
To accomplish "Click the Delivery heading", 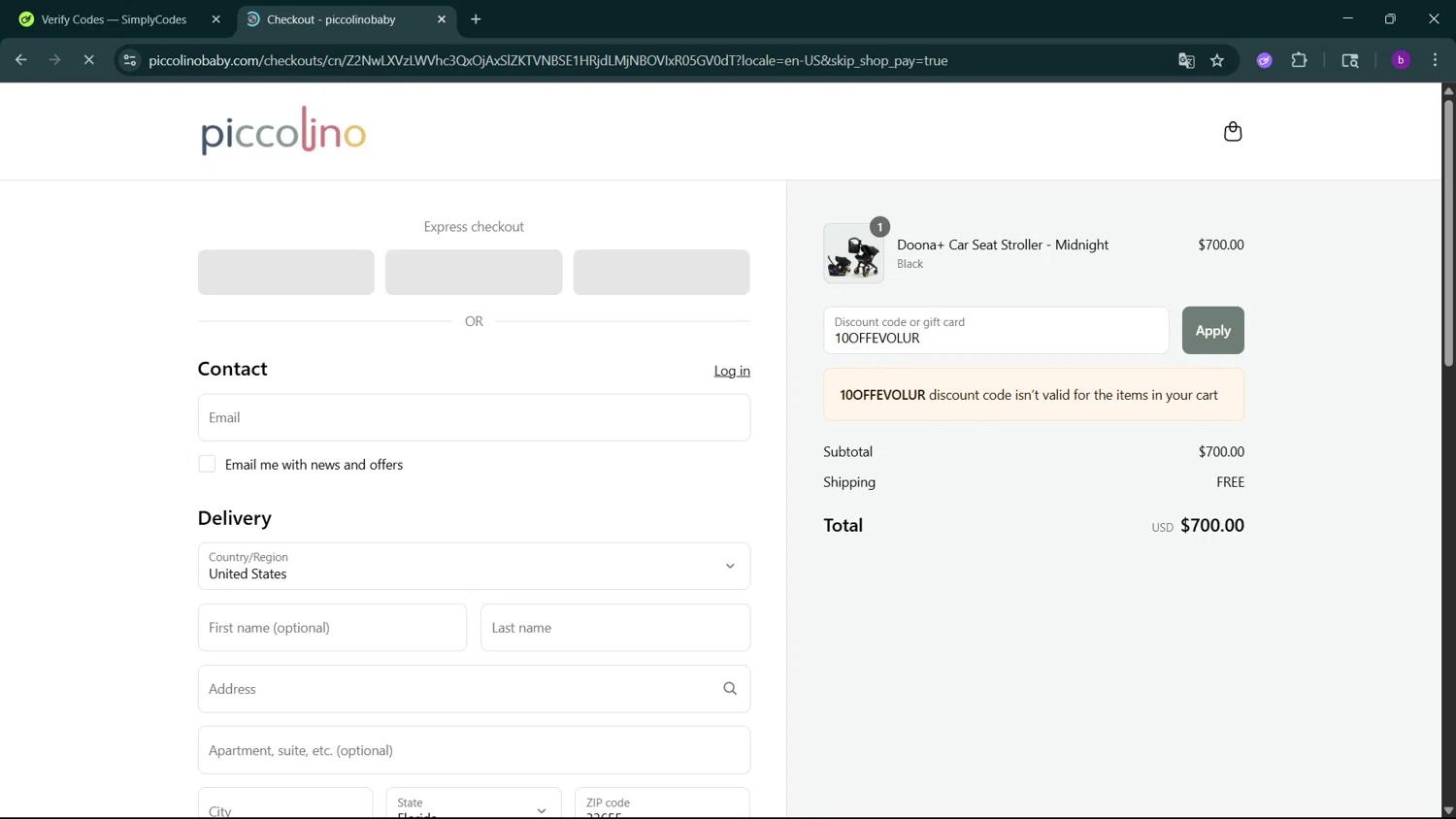I will pos(235,518).
